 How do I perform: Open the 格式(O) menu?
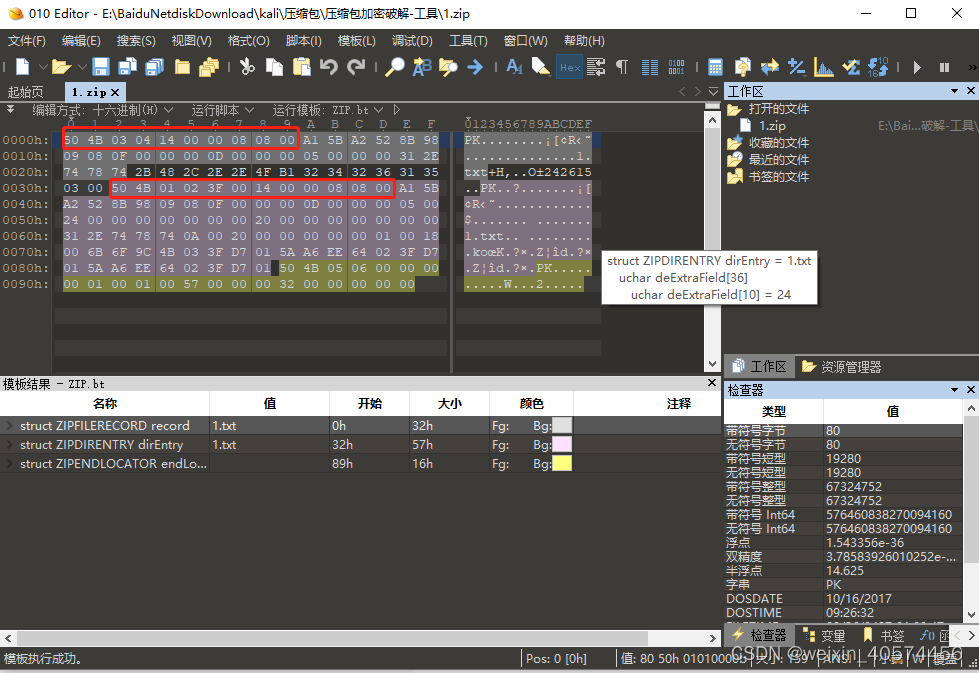(x=248, y=41)
